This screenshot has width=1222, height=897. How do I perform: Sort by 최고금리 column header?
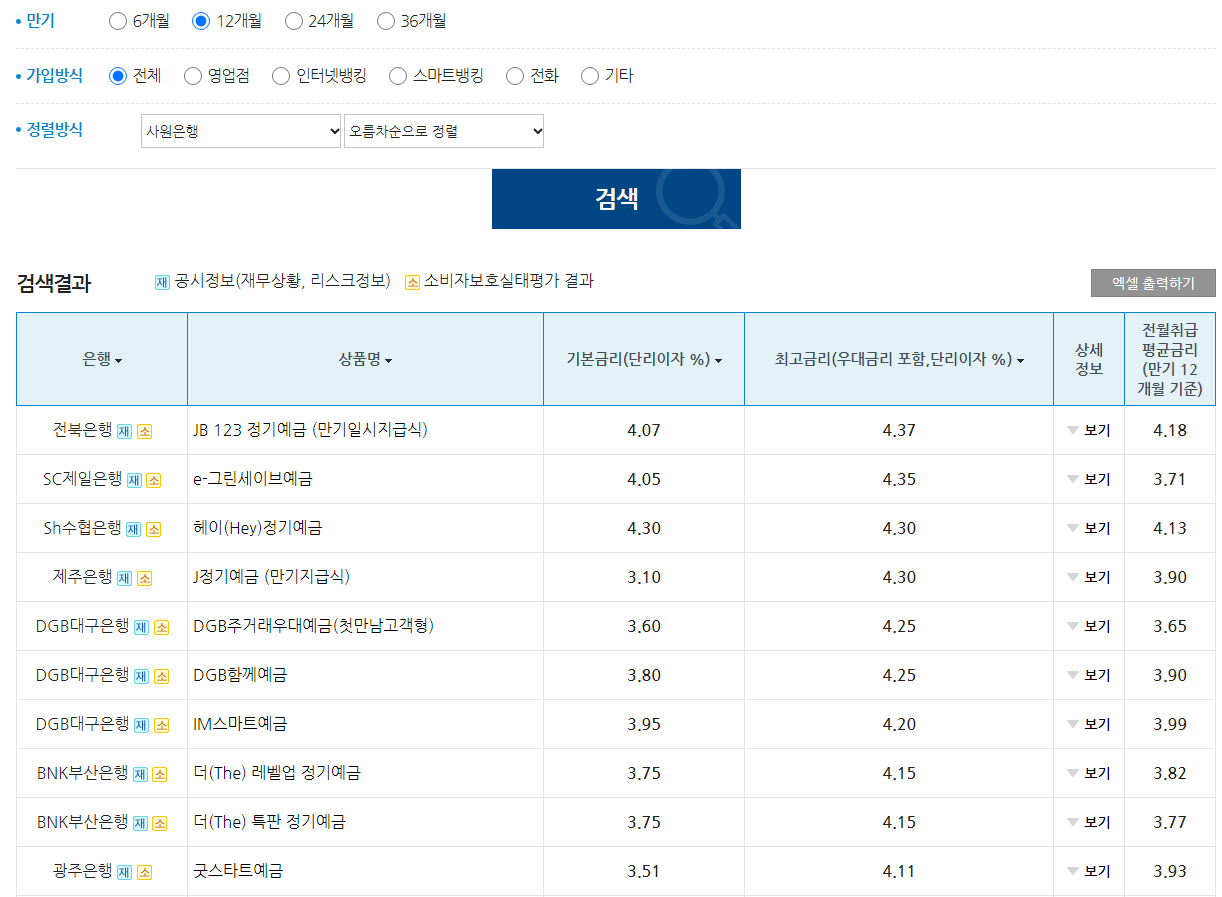coord(899,360)
